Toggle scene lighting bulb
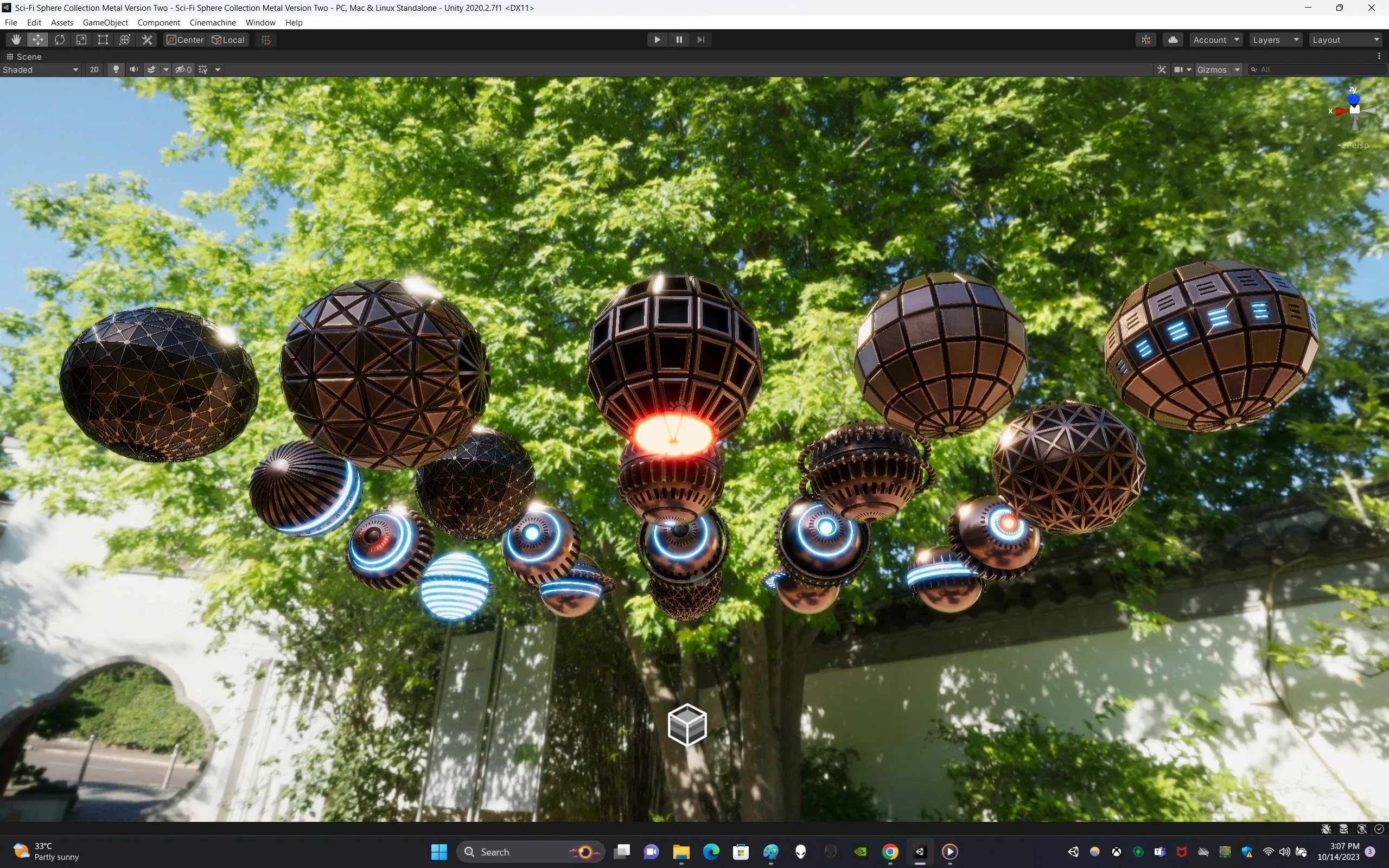The image size is (1389, 868). coord(116,69)
